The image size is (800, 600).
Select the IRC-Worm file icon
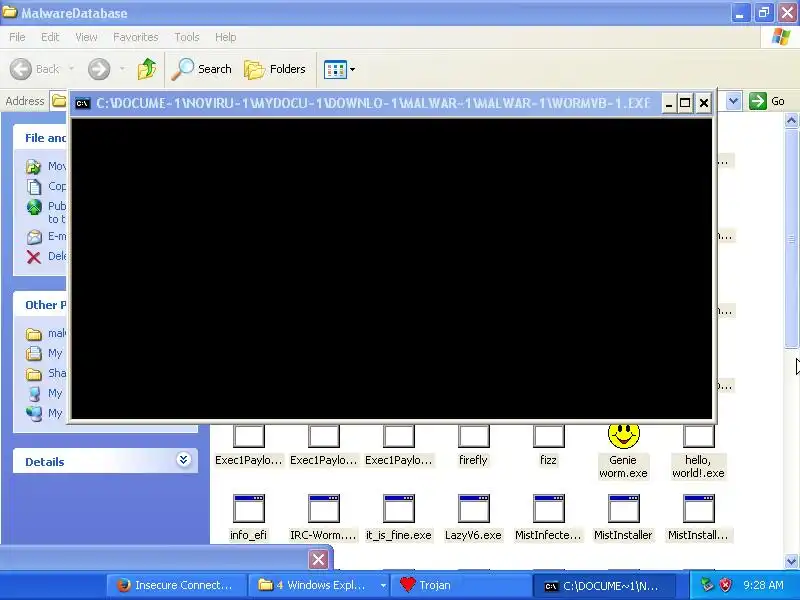click(x=323, y=508)
